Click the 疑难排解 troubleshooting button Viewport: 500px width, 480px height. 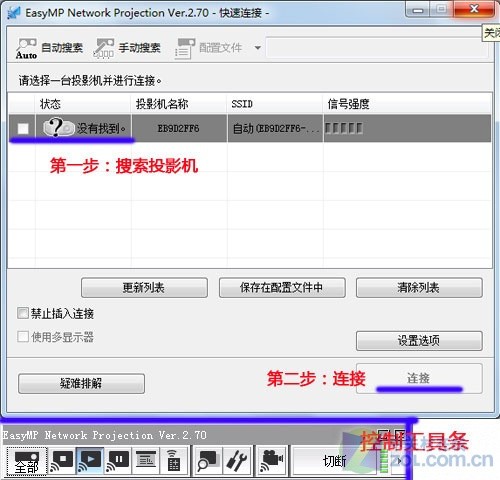coord(81,384)
